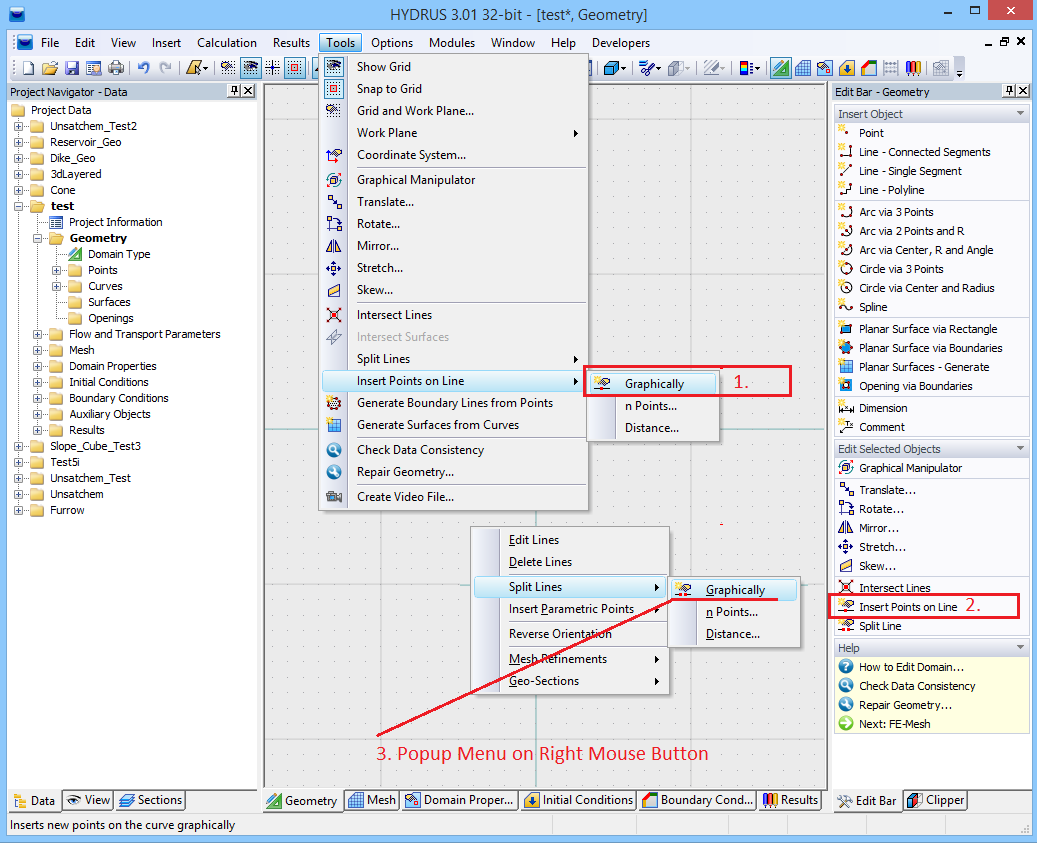This screenshot has height=843, width=1037.
Task: Click Line - Polyline in Insert Object
Action: 892,190
